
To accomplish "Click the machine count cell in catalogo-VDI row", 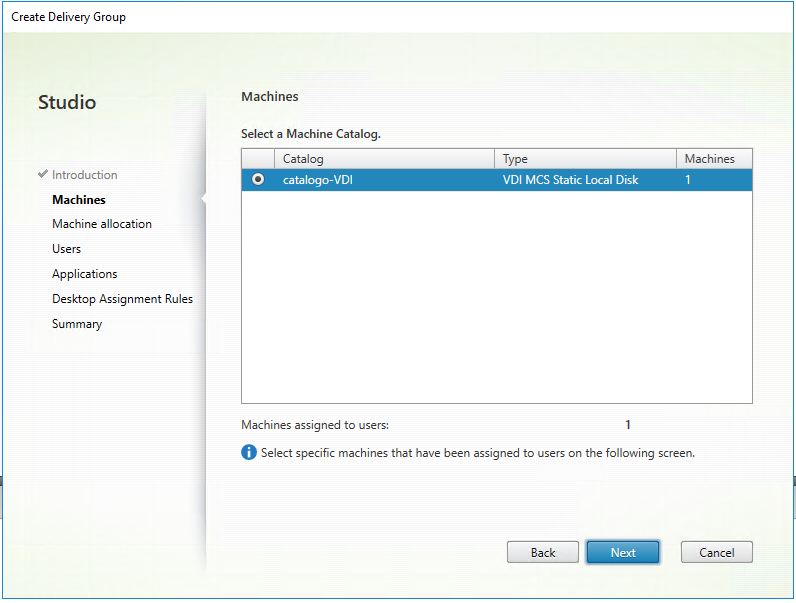I will [688, 180].
